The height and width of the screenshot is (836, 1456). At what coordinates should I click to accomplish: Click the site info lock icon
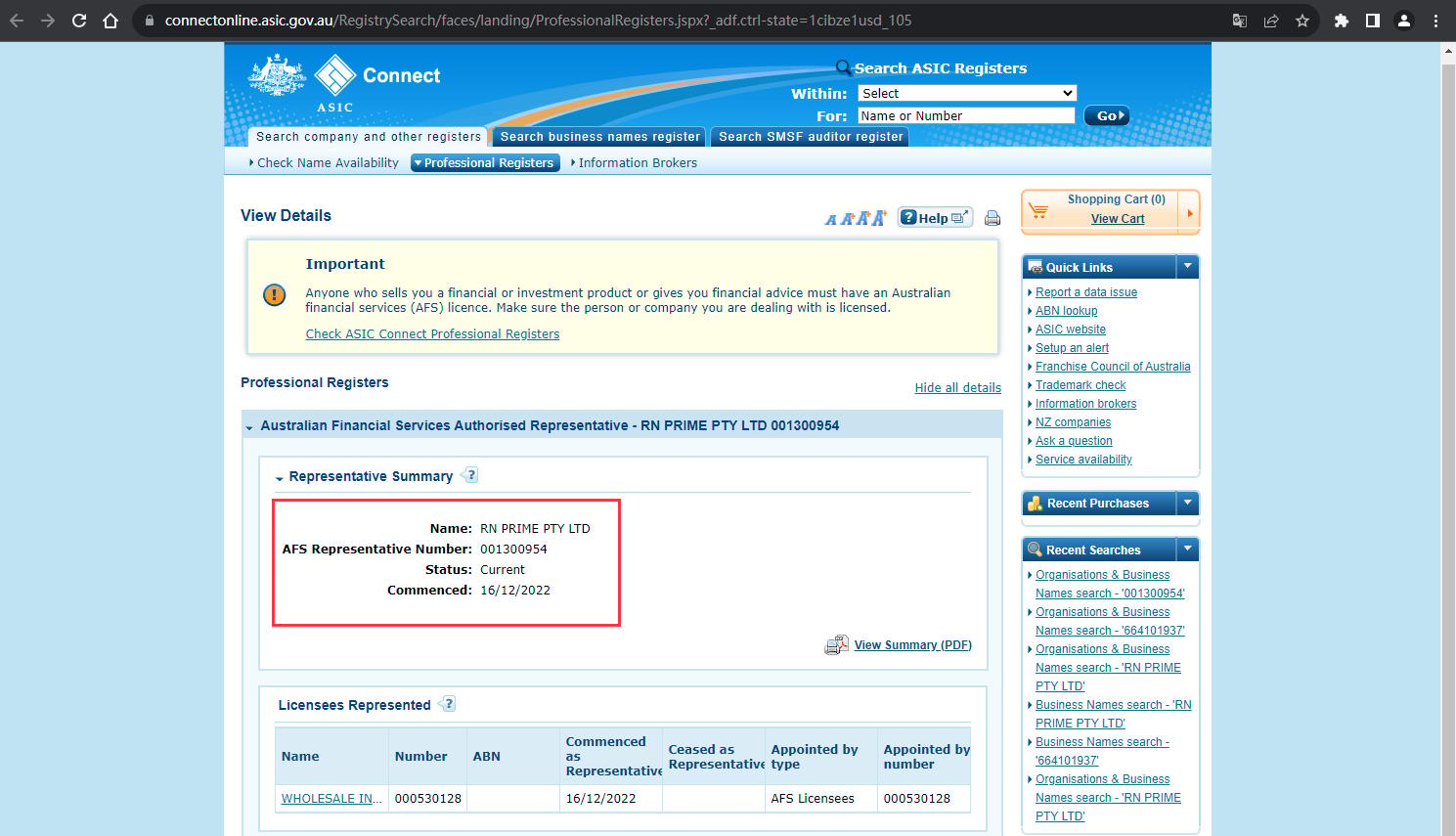[x=150, y=21]
